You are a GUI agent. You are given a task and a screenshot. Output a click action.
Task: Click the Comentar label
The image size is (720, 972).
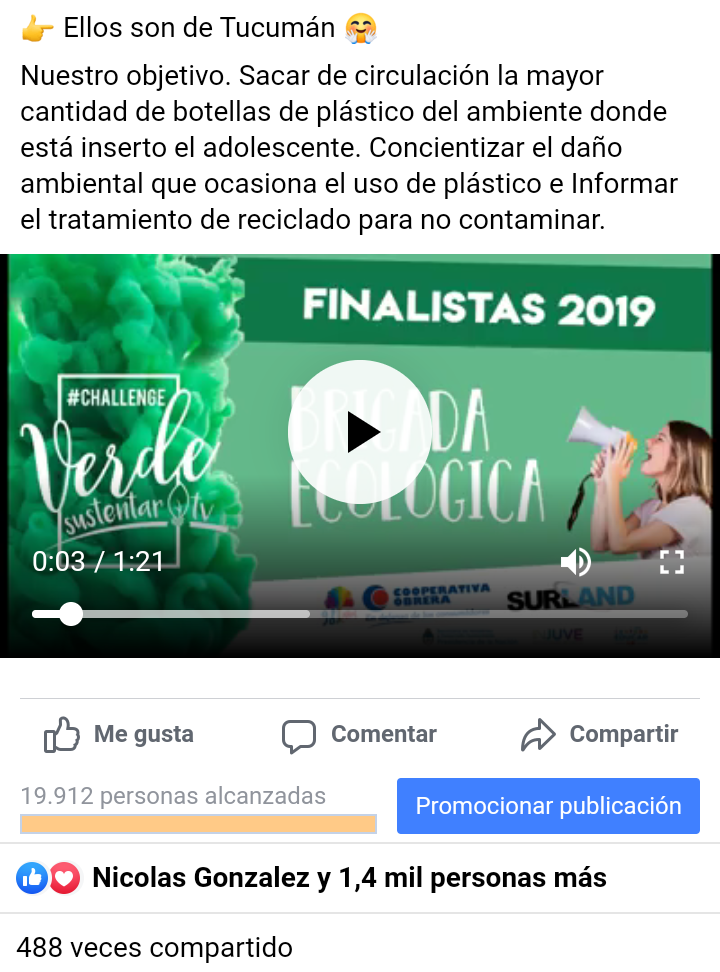tap(384, 734)
